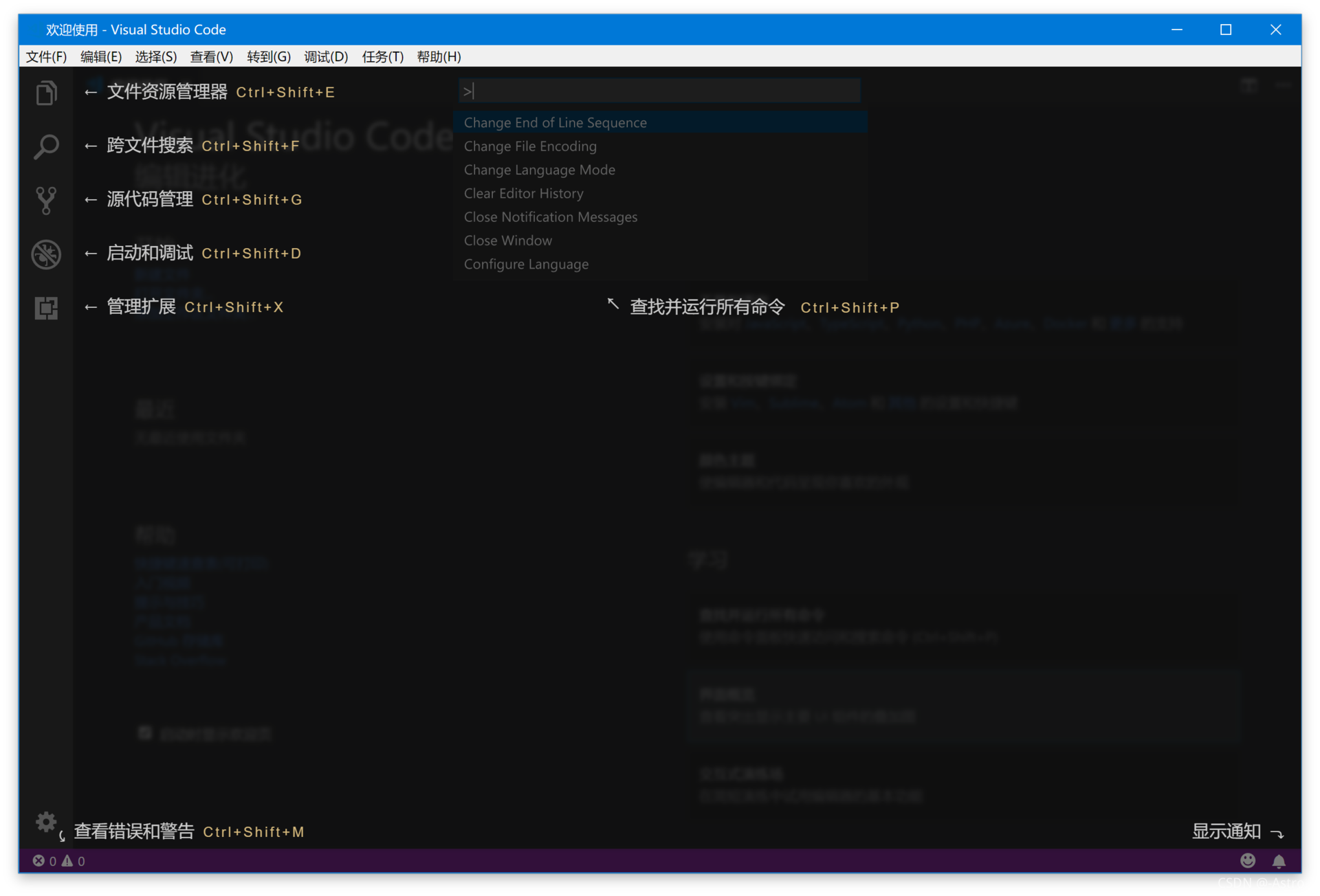Toggle the show welcome page checkbox

click(145, 733)
